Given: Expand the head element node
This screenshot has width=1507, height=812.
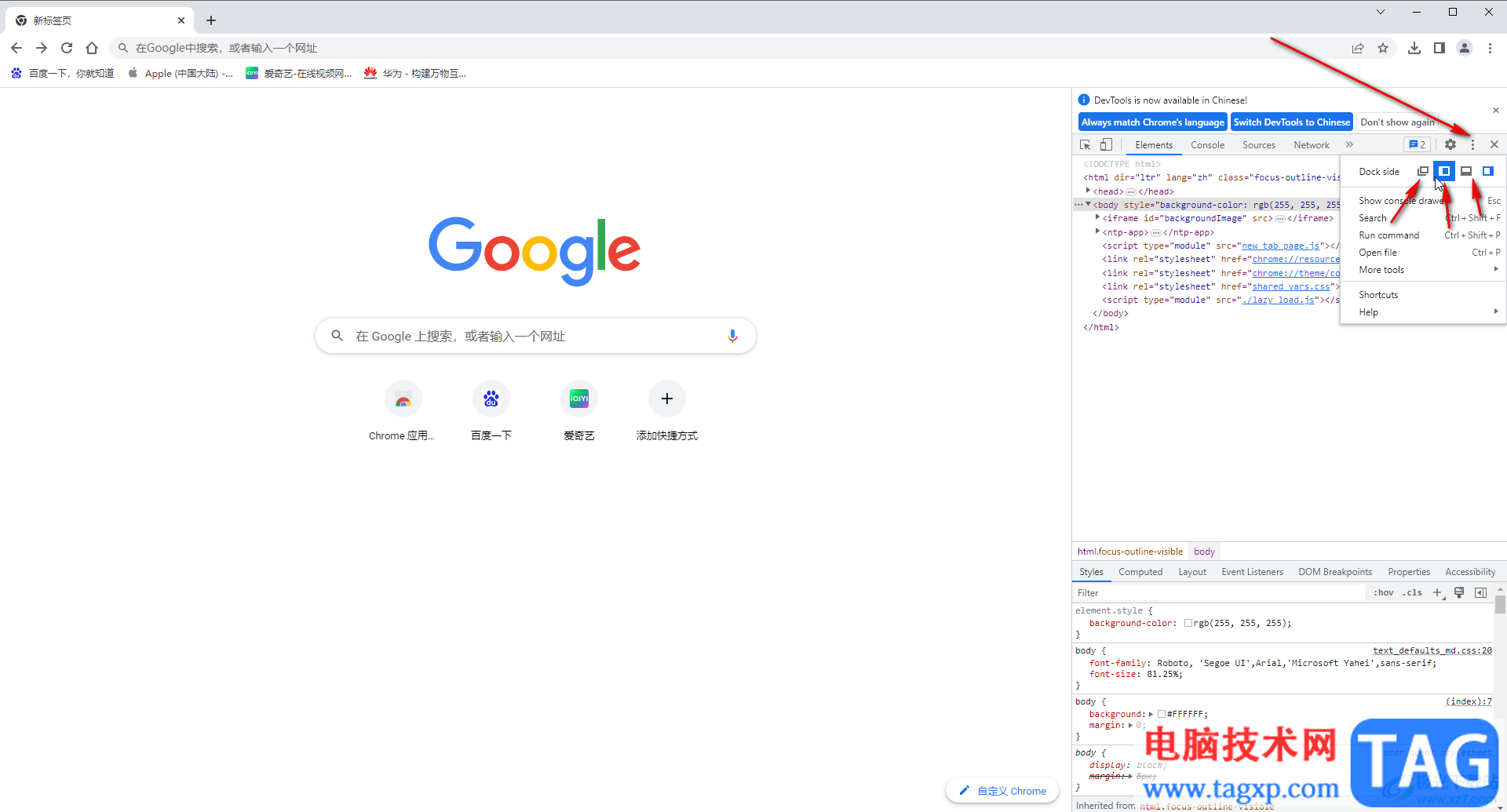Looking at the screenshot, I should point(1089,191).
